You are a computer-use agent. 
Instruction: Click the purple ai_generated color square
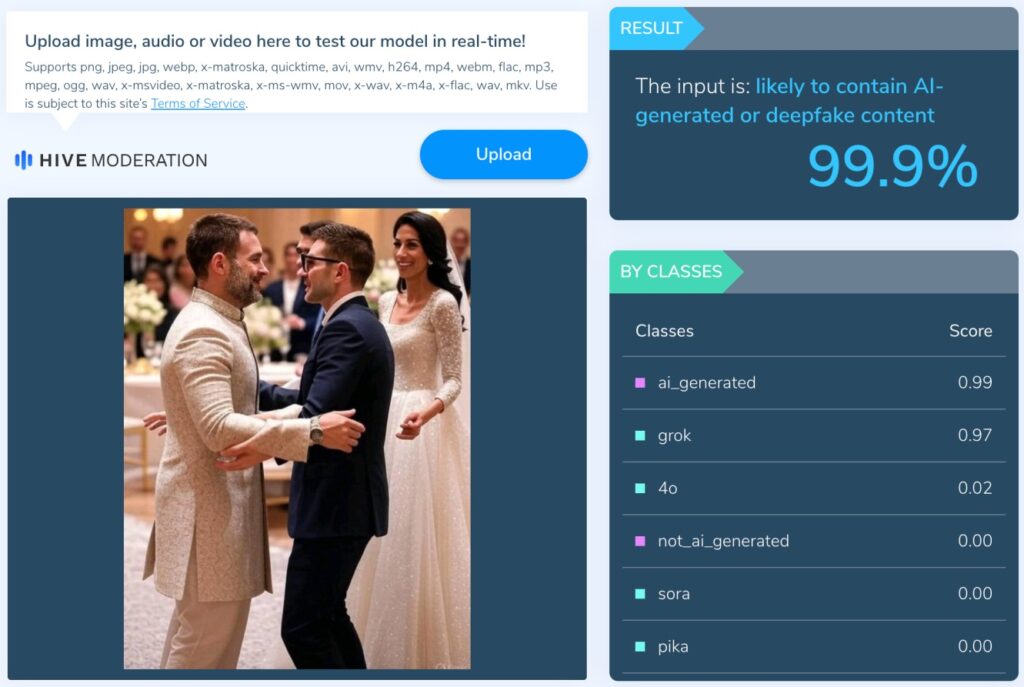coord(640,383)
